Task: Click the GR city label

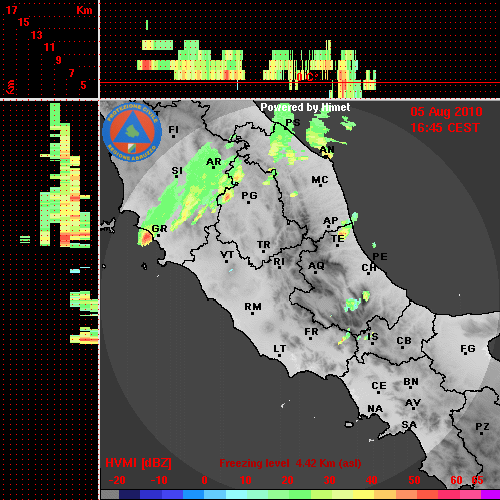Action: [x=159, y=229]
